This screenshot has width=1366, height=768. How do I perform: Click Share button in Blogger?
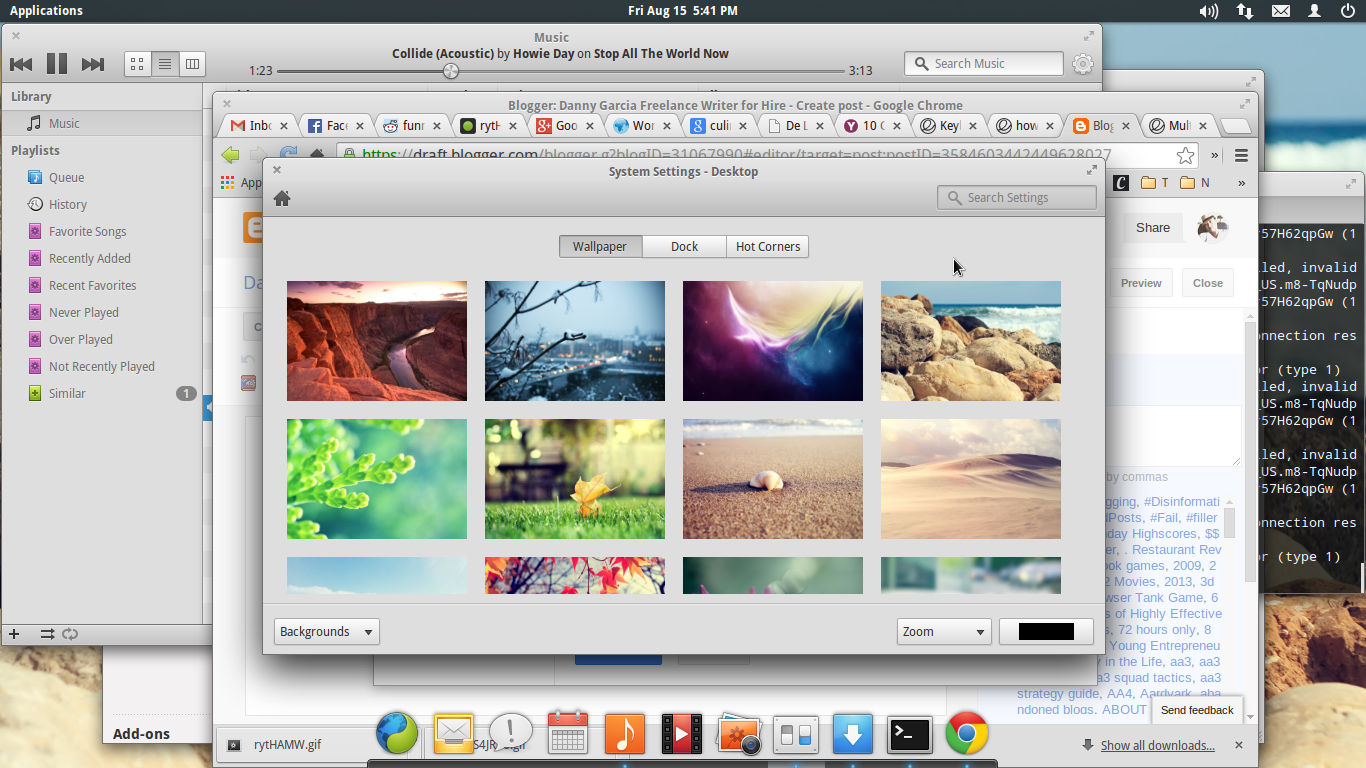(x=1152, y=228)
